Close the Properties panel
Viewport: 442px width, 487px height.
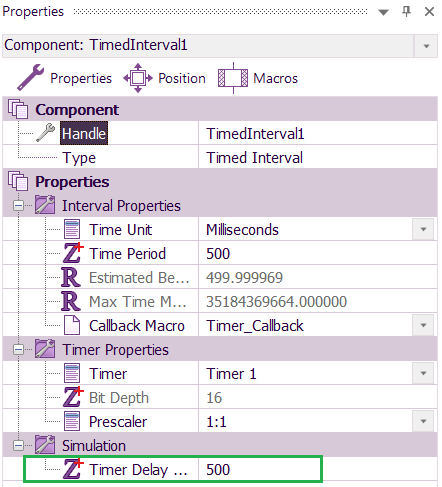429,12
